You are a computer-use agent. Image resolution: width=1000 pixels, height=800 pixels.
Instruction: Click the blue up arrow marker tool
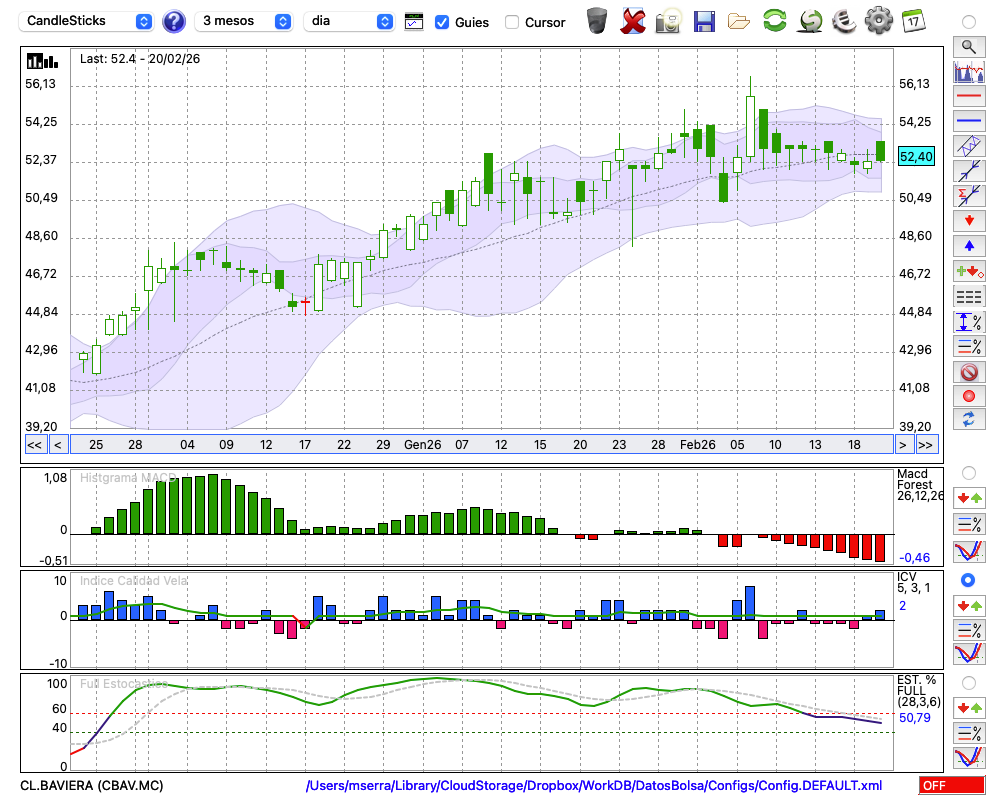pyautogui.click(x=968, y=245)
